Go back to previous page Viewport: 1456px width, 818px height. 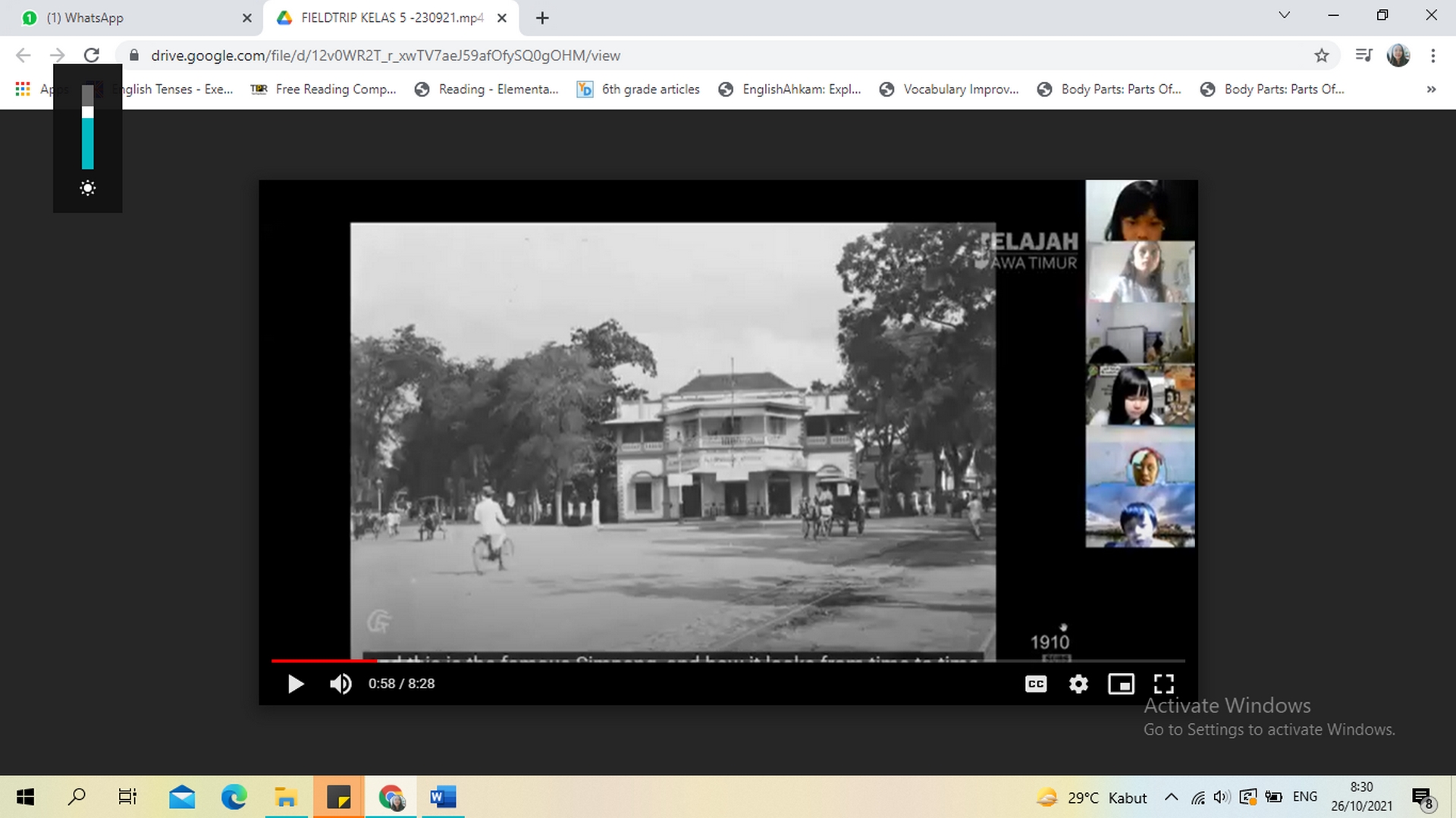(24, 55)
